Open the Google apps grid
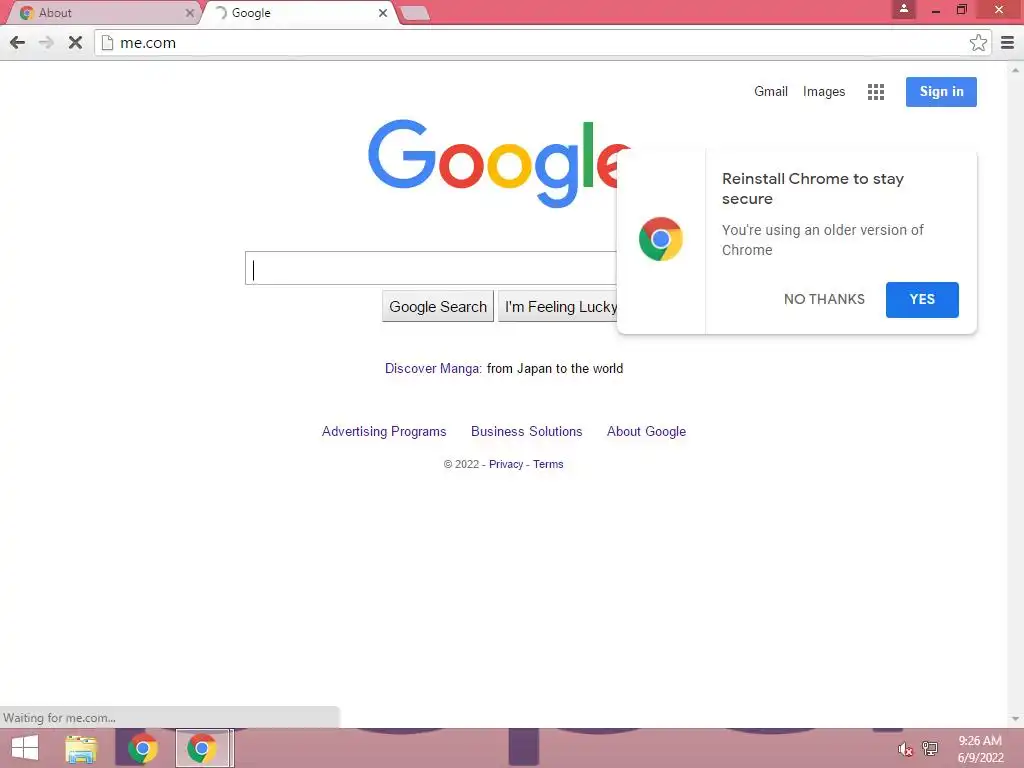The width and height of the screenshot is (1024, 768). (x=876, y=92)
